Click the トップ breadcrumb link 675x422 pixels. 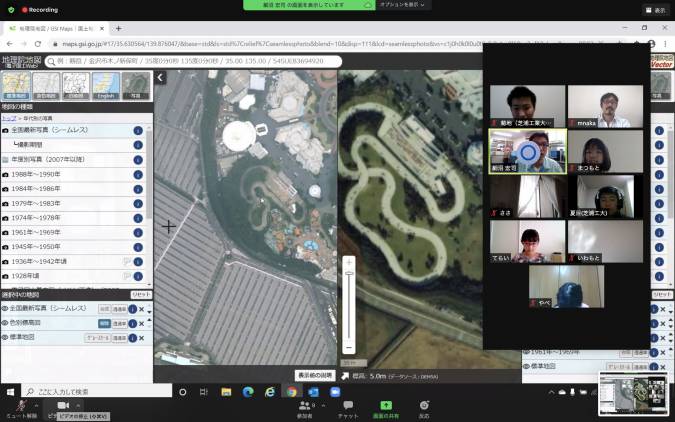tap(9, 118)
